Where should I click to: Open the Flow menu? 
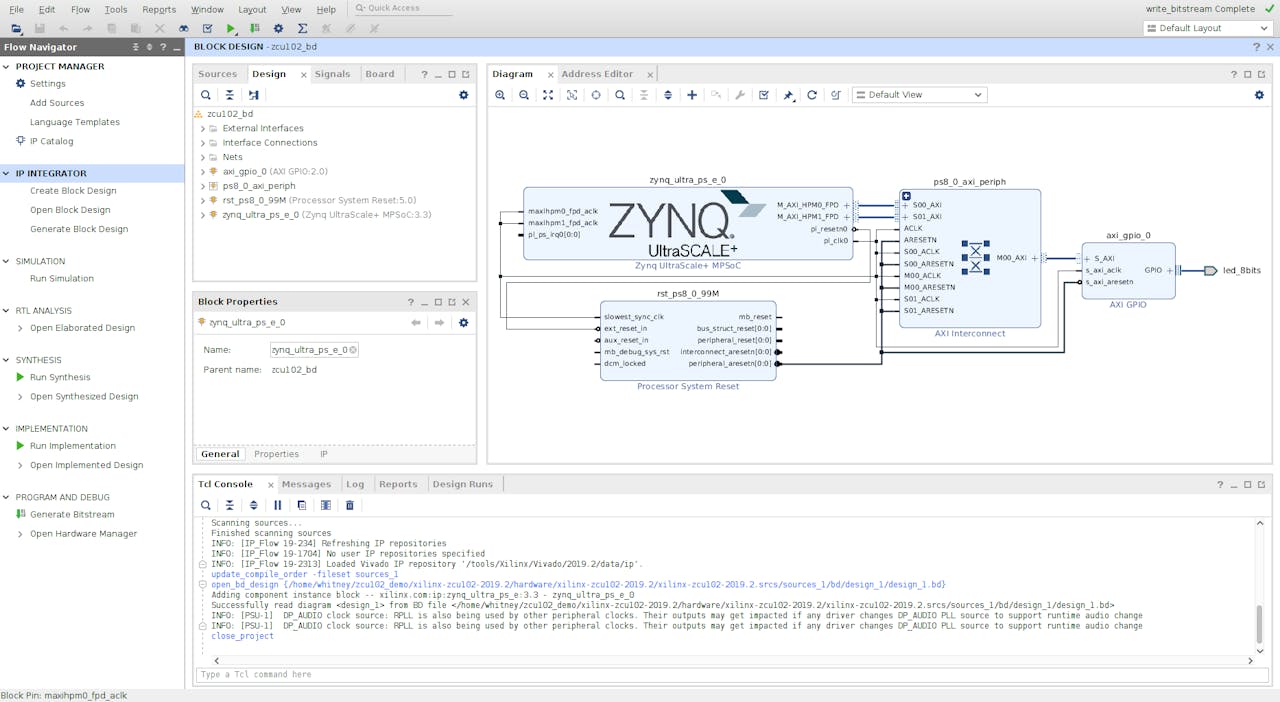(x=80, y=9)
